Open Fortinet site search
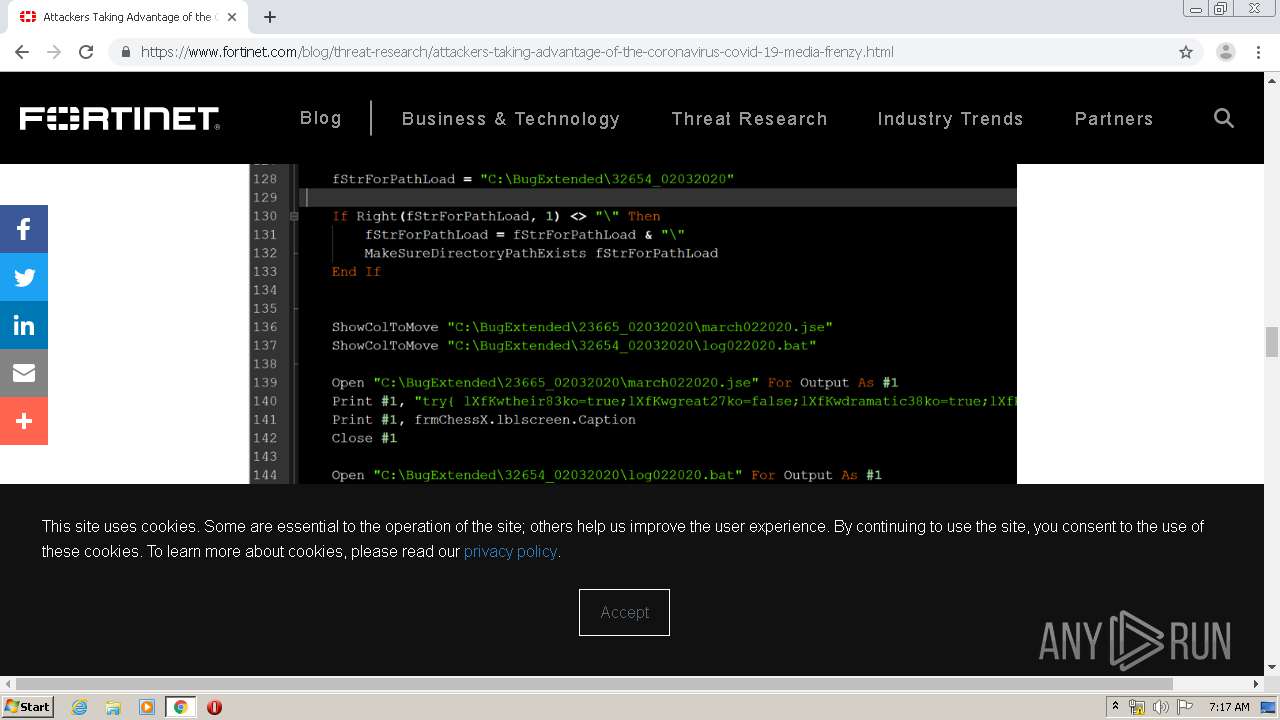The height and width of the screenshot is (720, 1280). tap(1223, 118)
